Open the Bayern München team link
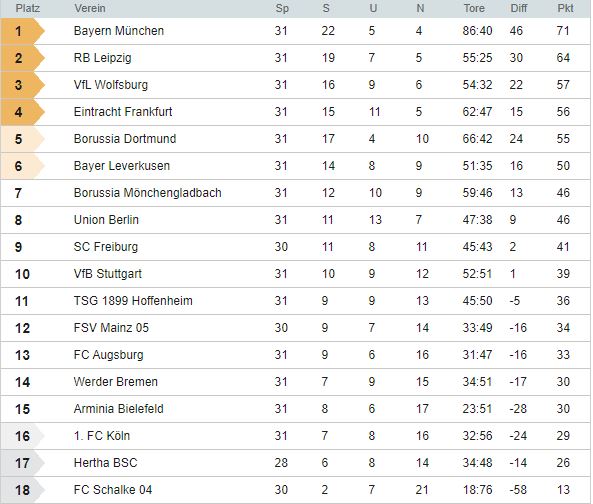 (x=119, y=31)
